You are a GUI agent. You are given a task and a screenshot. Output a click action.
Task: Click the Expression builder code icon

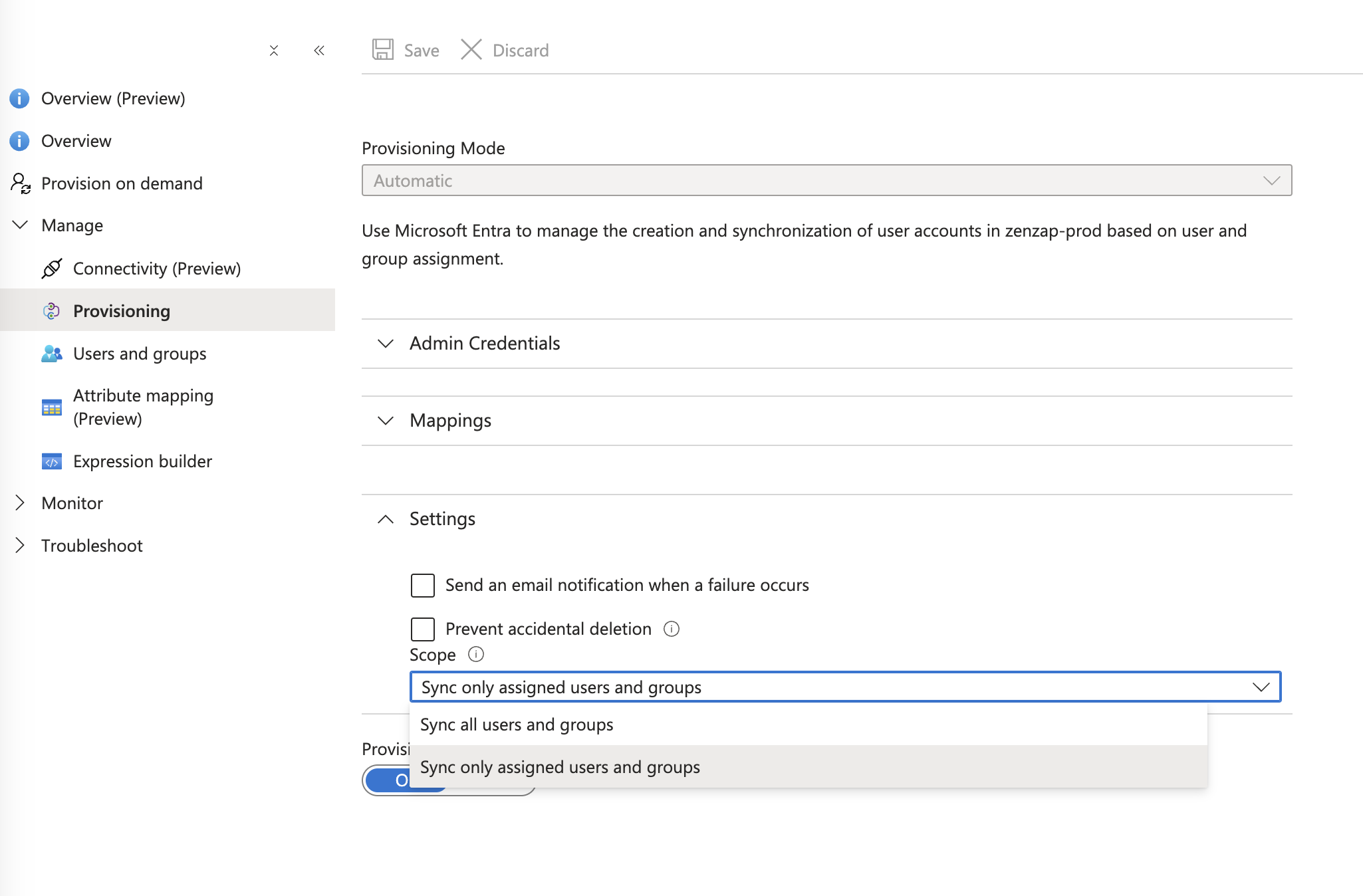(x=52, y=461)
